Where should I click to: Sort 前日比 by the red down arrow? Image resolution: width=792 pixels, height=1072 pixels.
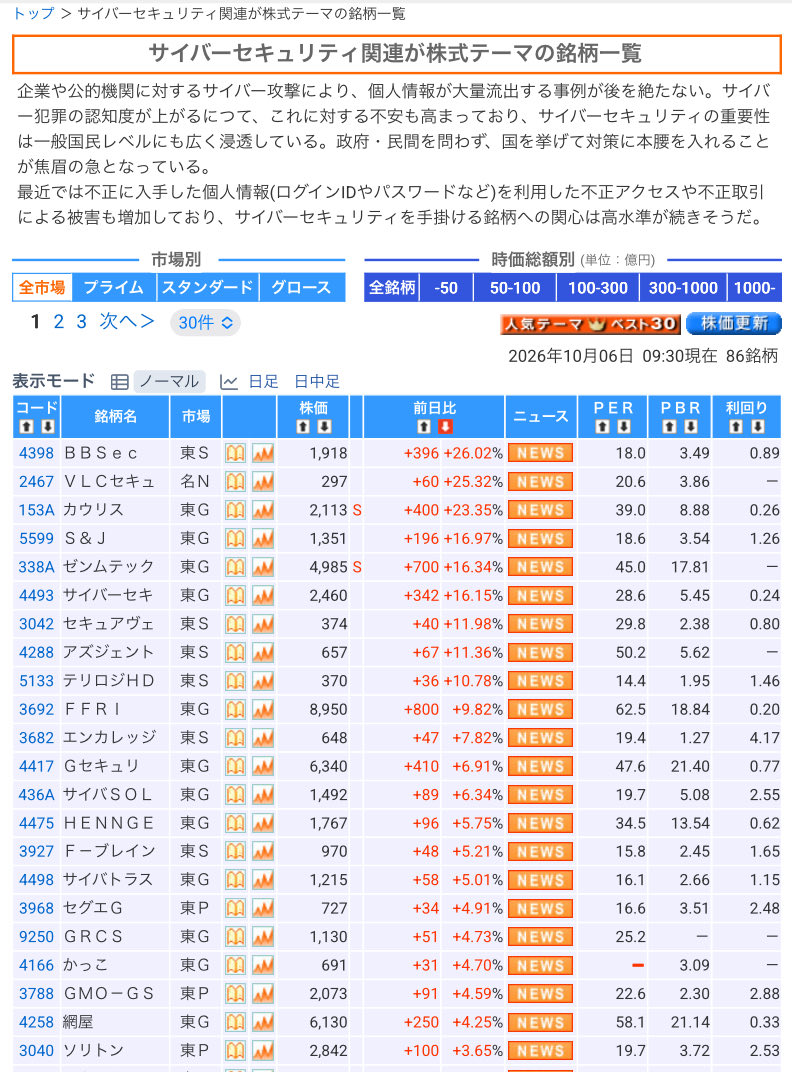point(445,427)
